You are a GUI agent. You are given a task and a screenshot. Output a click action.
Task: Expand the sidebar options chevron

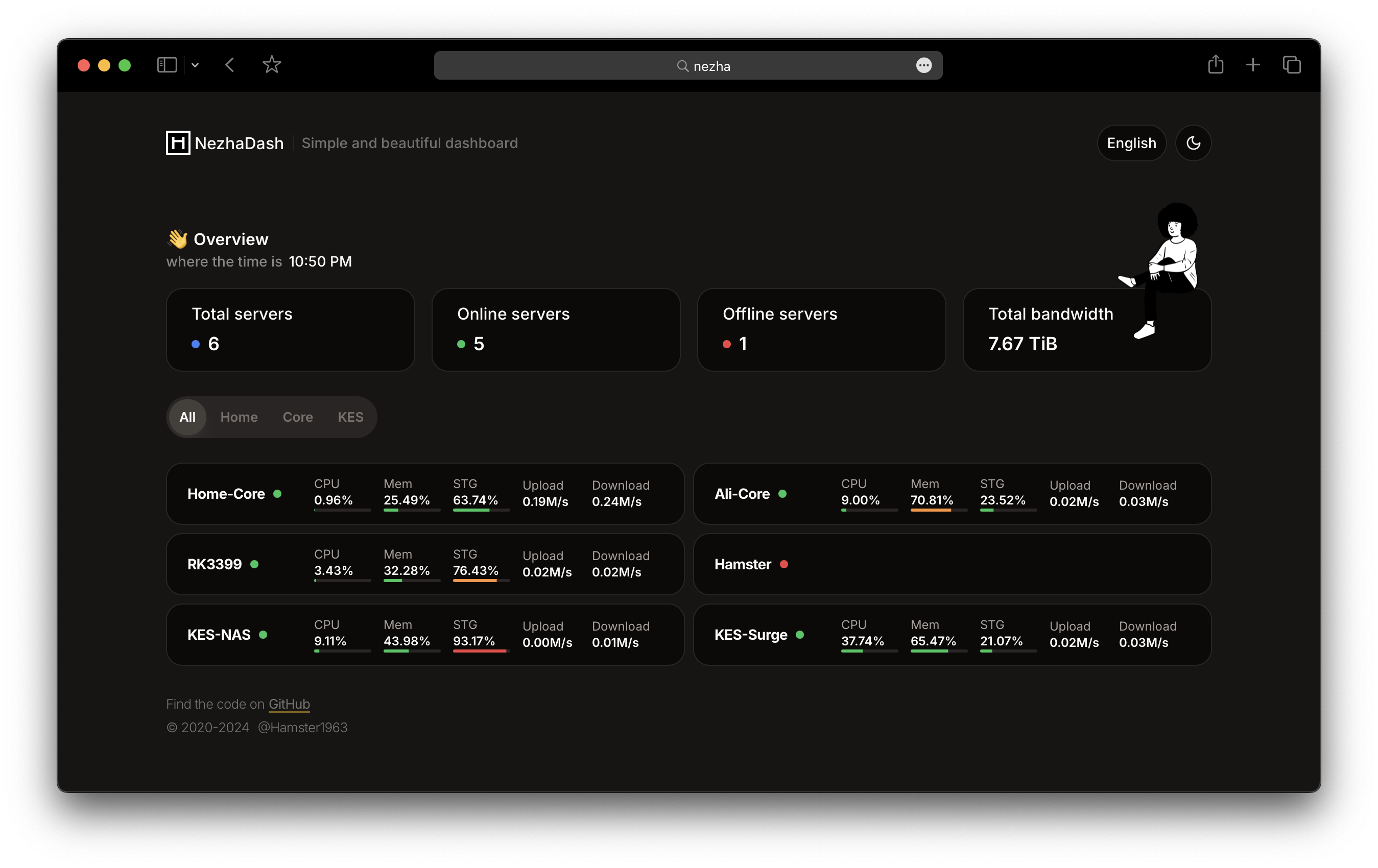click(195, 65)
